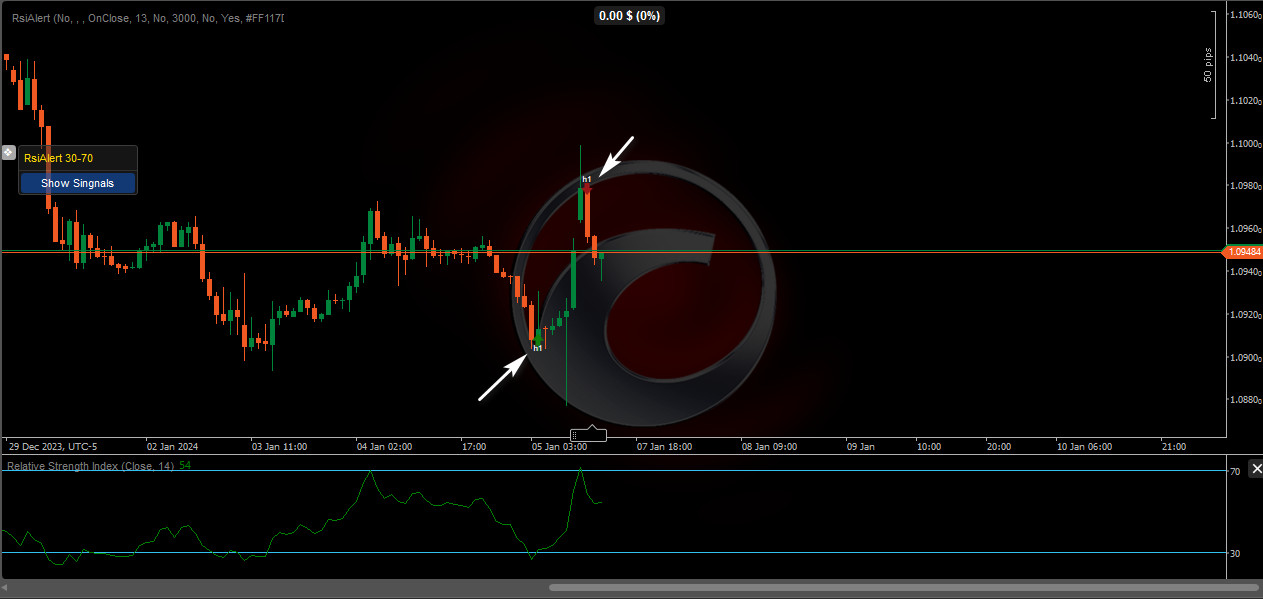Click the RsiAlert indicator parameters title
The width and height of the screenshot is (1263, 599).
(145, 17)
